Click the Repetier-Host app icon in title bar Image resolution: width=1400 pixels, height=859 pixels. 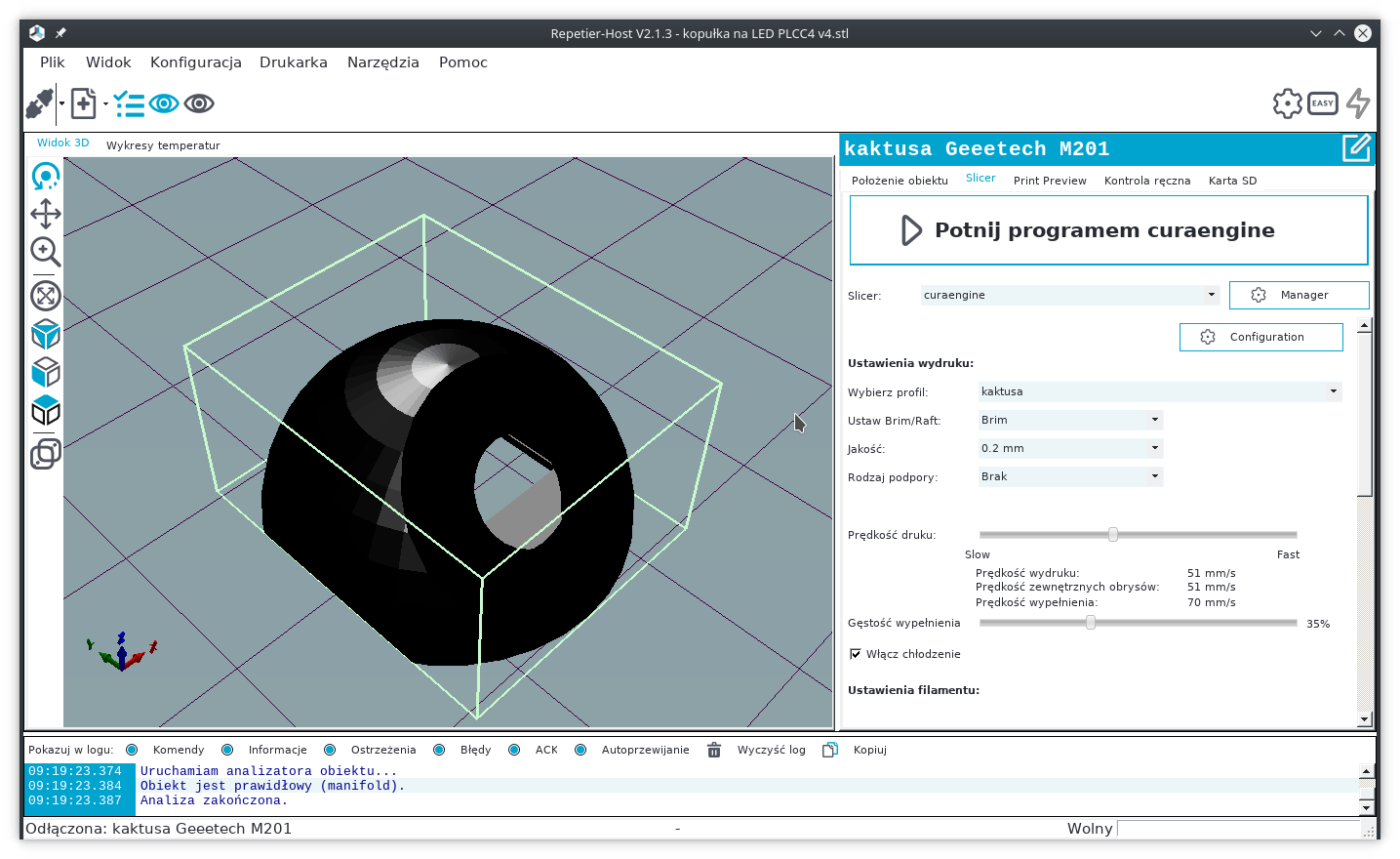(x=37, y=33)
